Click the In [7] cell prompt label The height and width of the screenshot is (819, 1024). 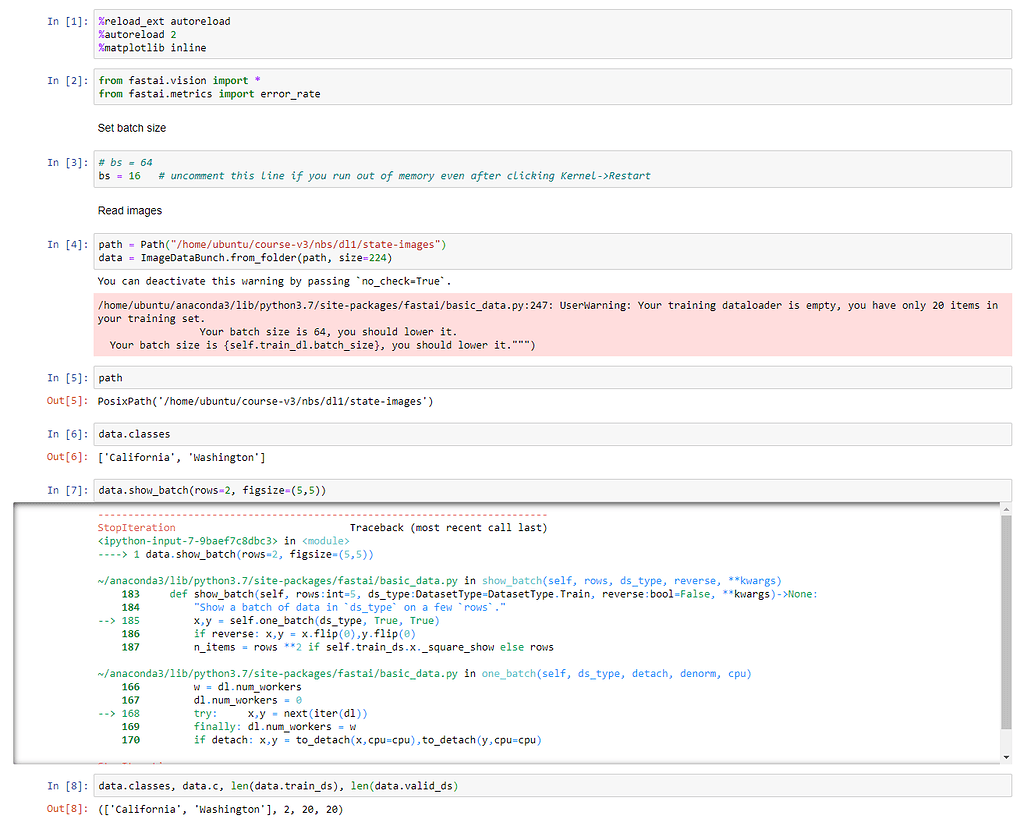pos(67,491)
